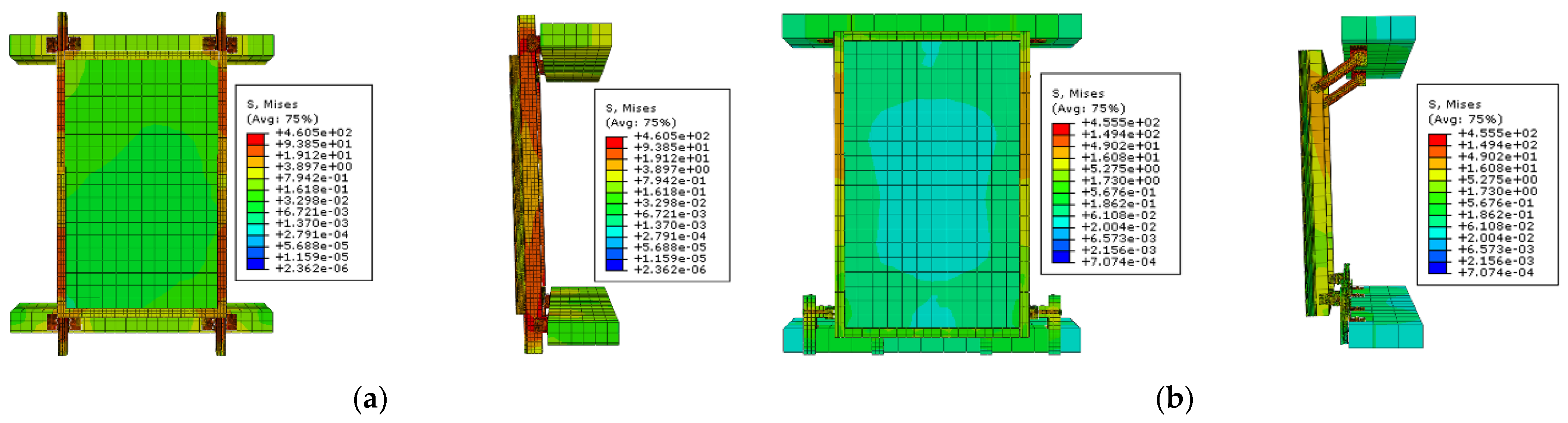Click red swatch in leftmost Mises legend
Screen dimensions: 1568x423
(x=256, y=139)
